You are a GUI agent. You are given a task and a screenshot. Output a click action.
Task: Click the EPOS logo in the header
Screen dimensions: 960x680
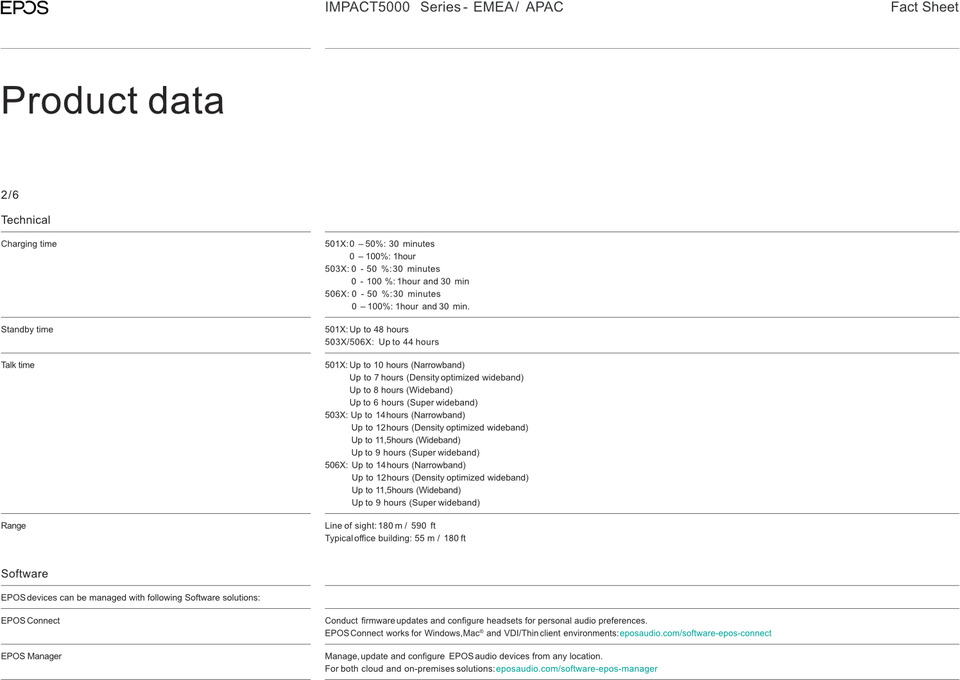pos(25,8)
